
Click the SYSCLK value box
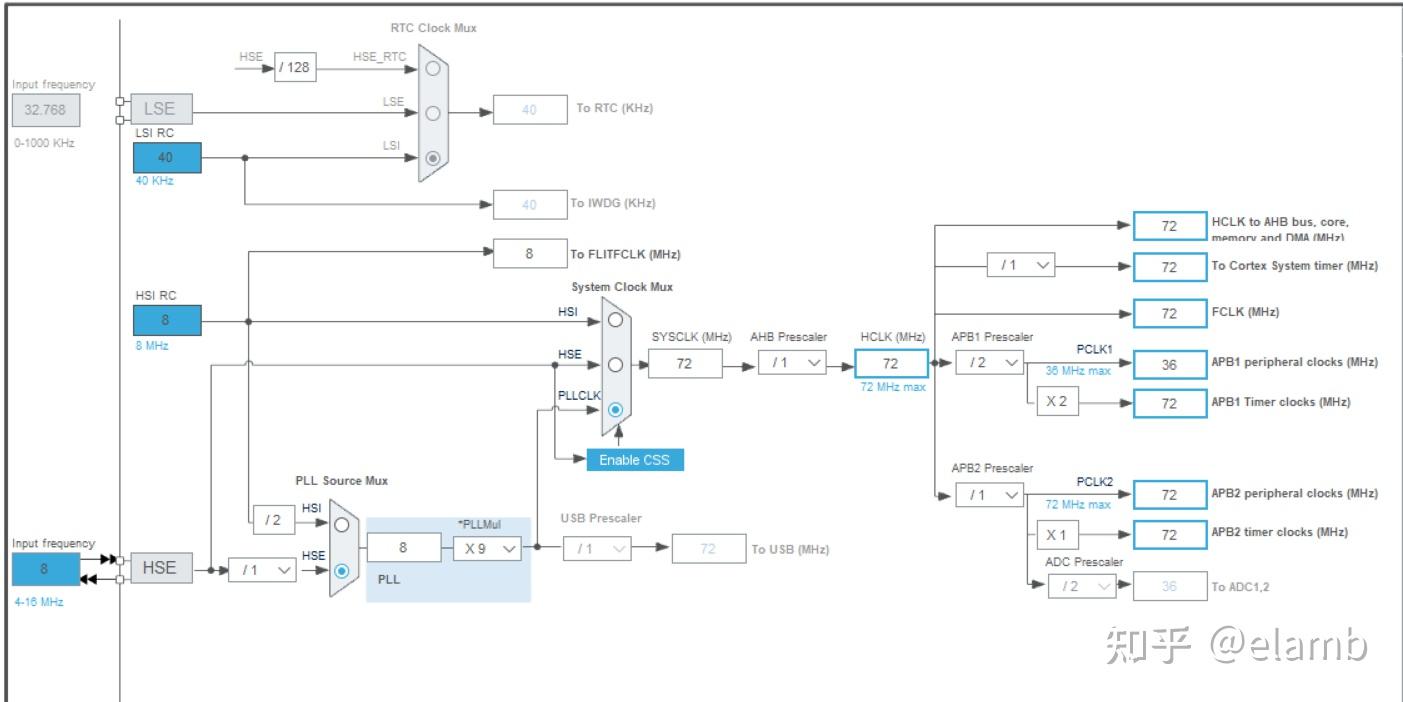point(686,363)
